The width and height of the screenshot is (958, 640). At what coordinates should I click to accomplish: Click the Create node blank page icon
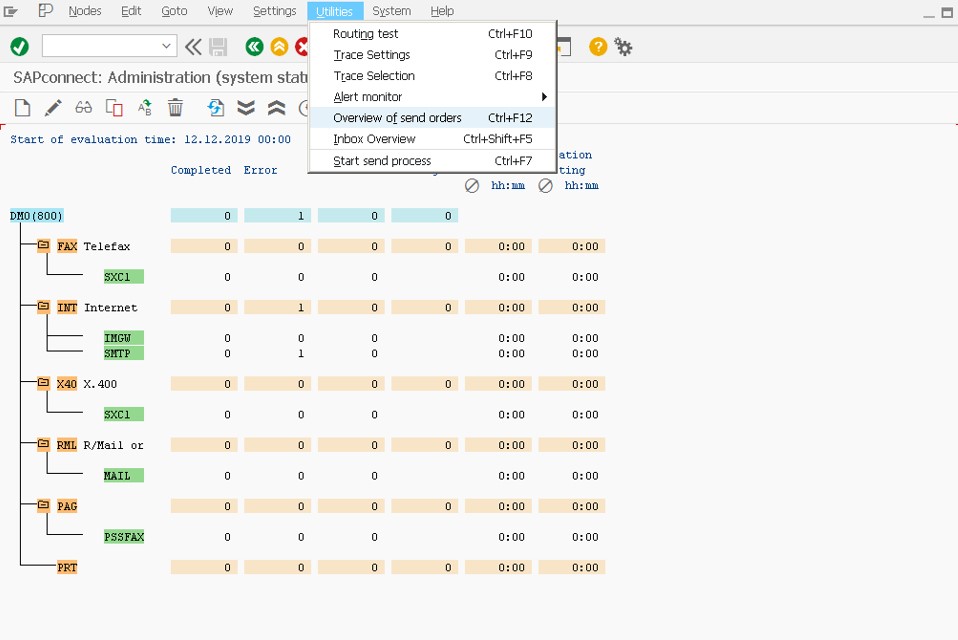[23, 108]
